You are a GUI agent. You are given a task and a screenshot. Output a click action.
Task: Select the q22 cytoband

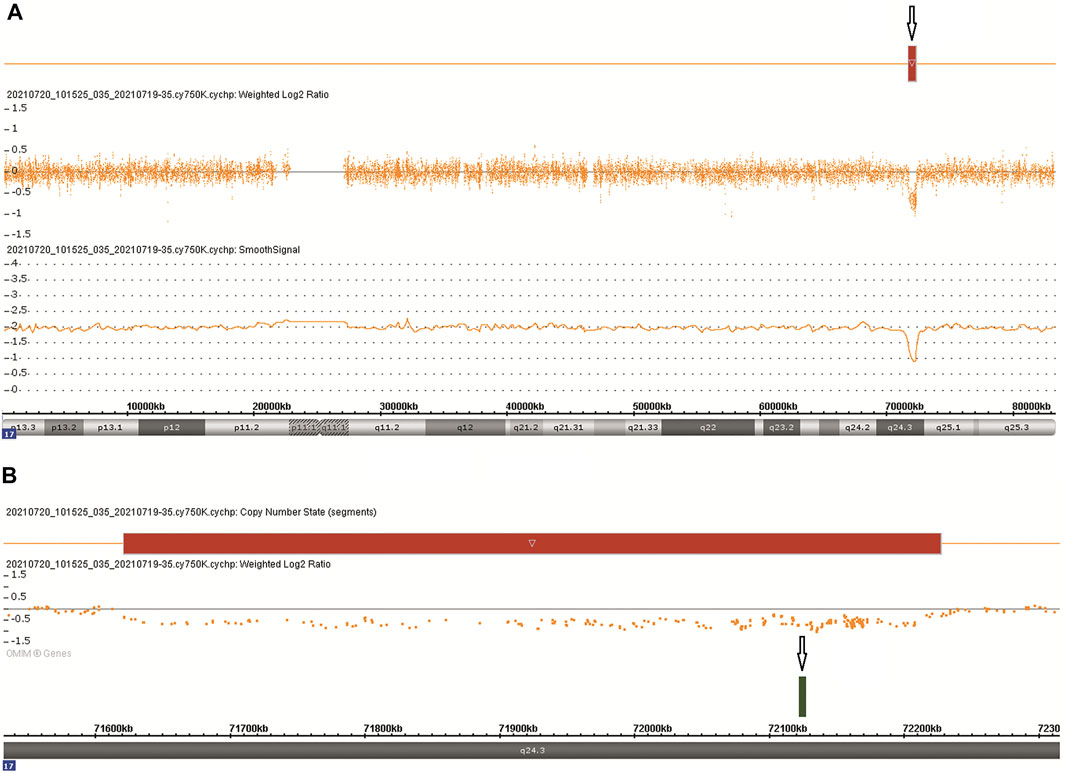(x=708, y=427)
